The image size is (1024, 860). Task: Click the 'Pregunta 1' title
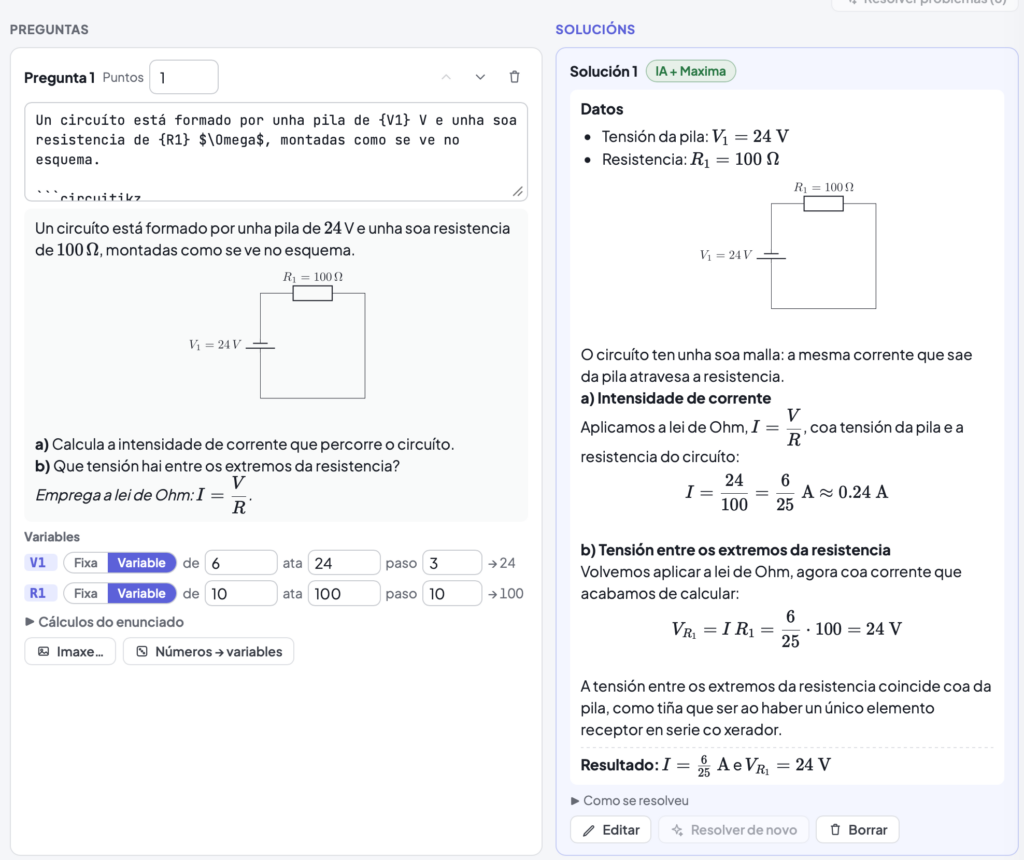pos(59,78)
